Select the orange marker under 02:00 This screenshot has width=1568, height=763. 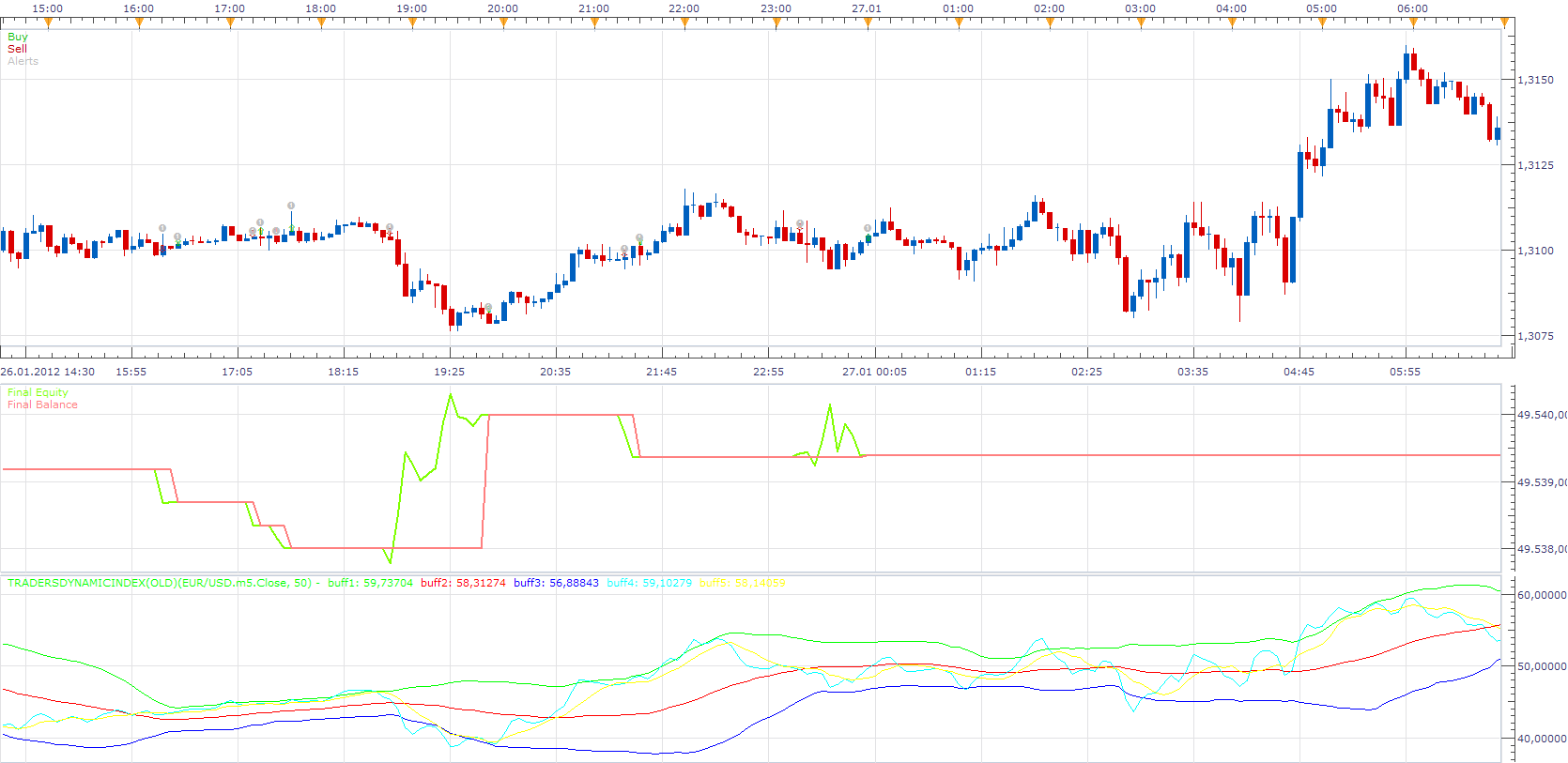(1050, 23)
